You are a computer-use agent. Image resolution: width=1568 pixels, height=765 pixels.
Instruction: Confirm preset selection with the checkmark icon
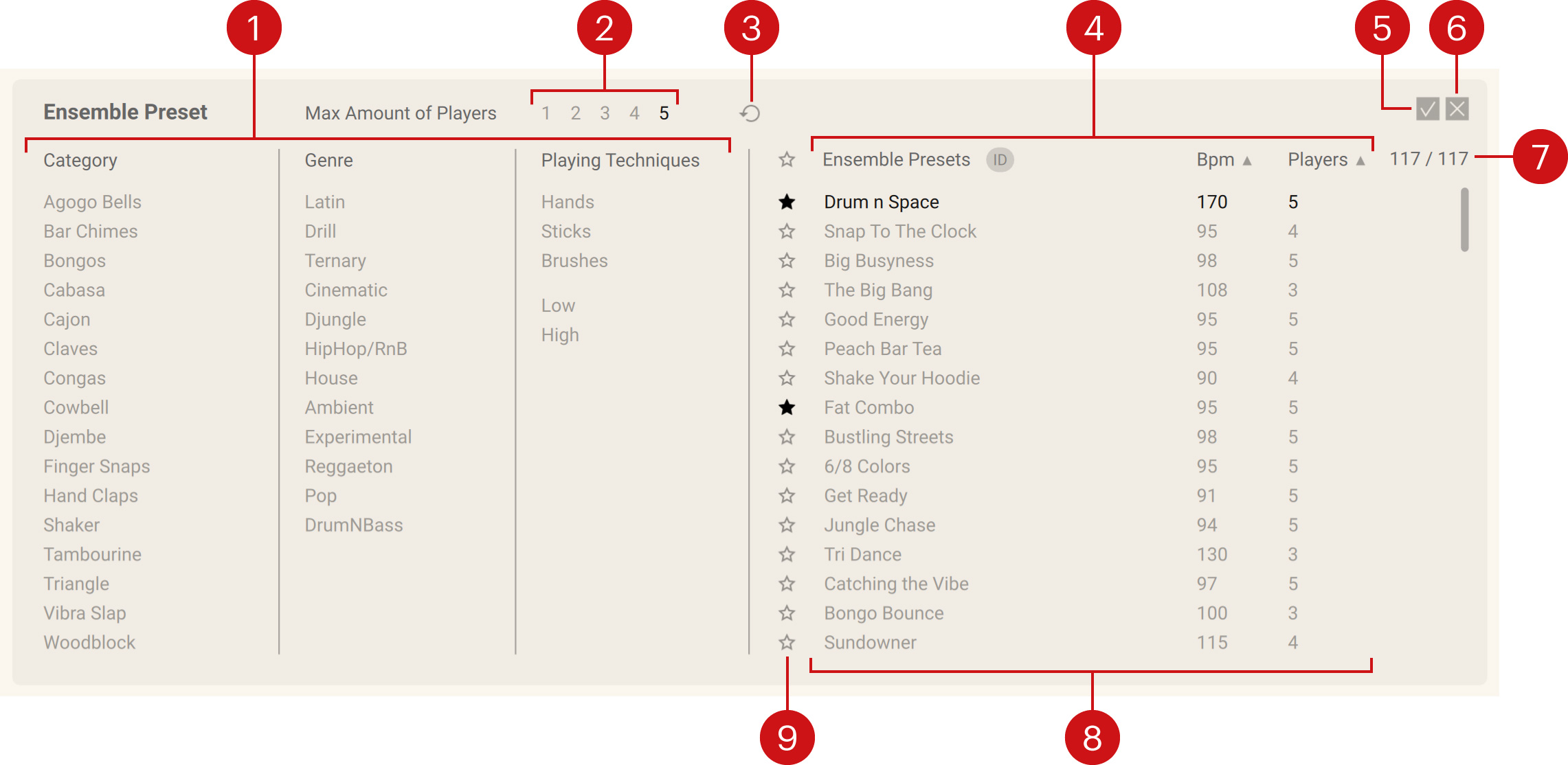tap(1427, 109)
